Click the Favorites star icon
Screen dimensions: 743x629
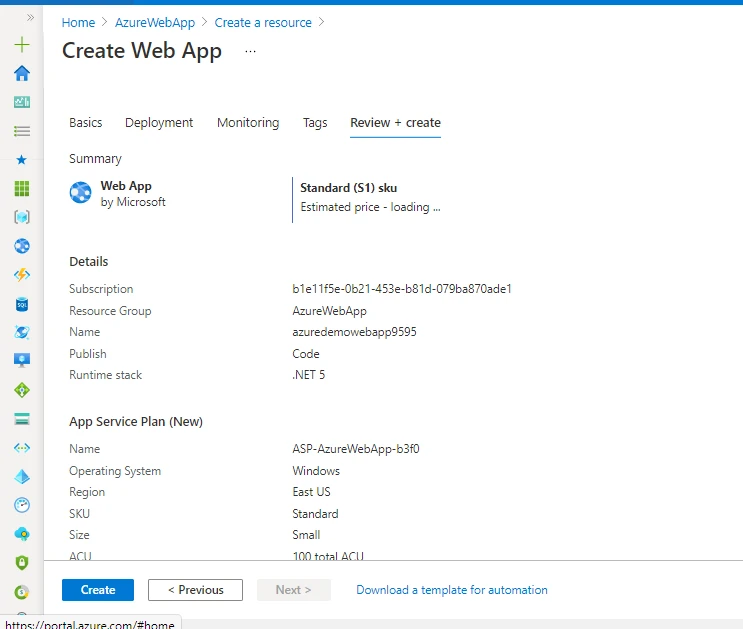click(x=22, y=160)
